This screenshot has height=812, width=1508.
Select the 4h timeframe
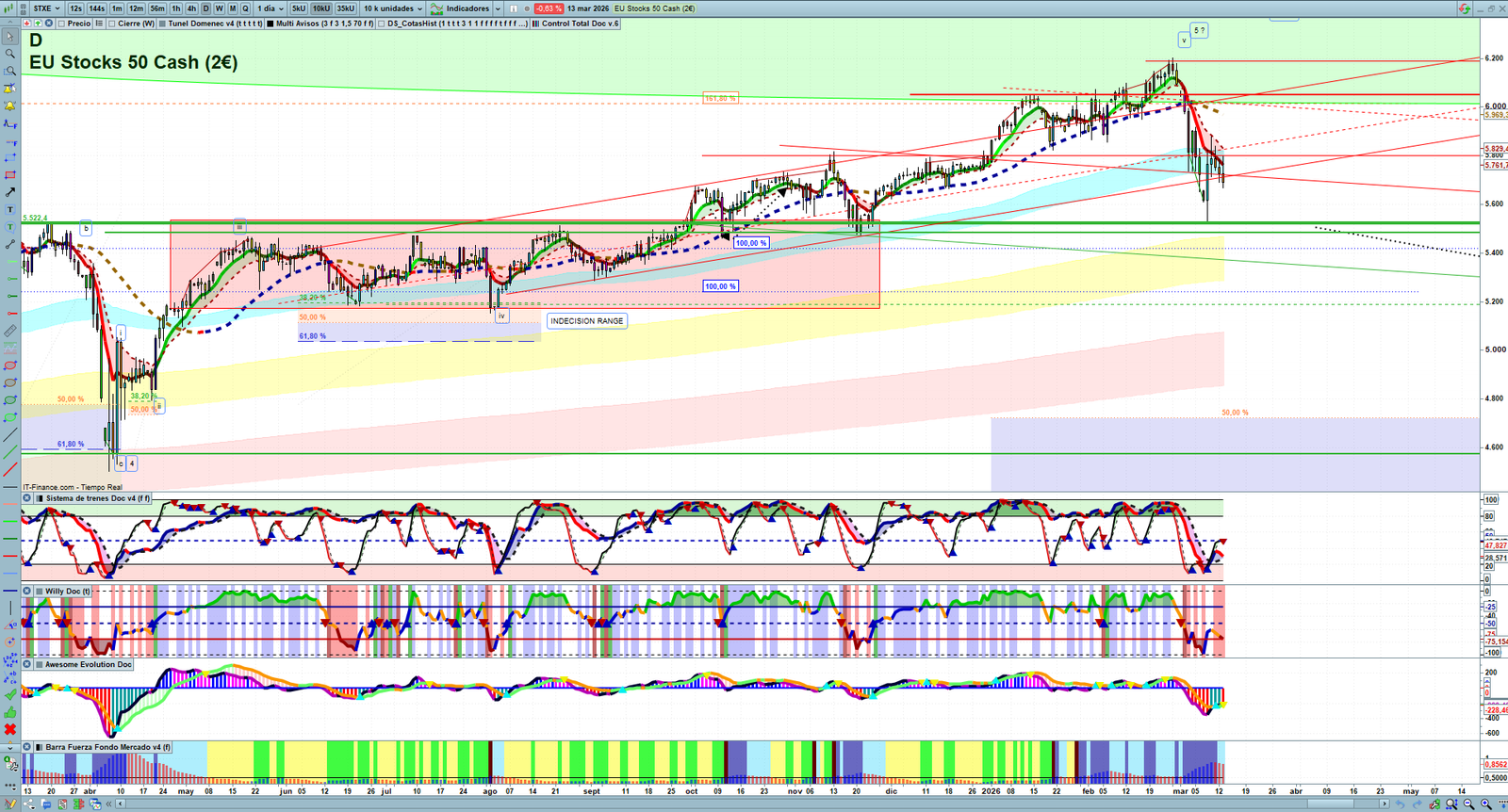pyautogui.click(x=191, y=8)
